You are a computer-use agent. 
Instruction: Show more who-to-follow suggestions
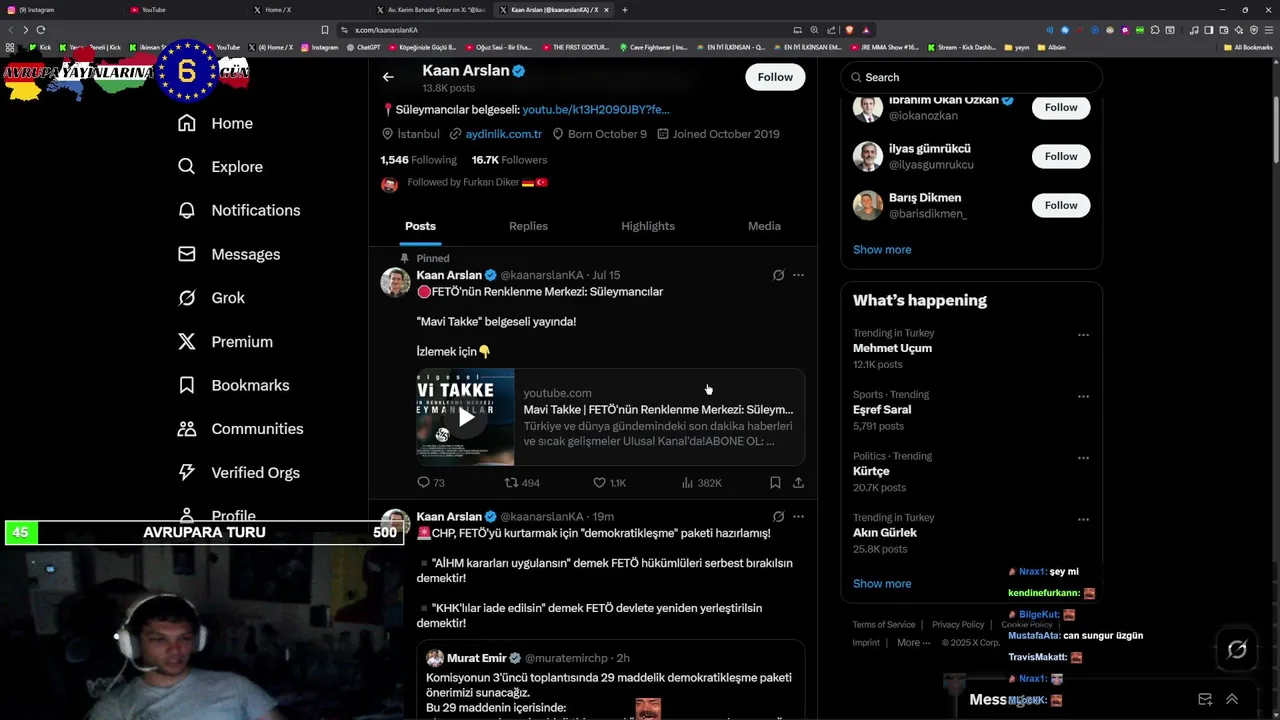882,250
